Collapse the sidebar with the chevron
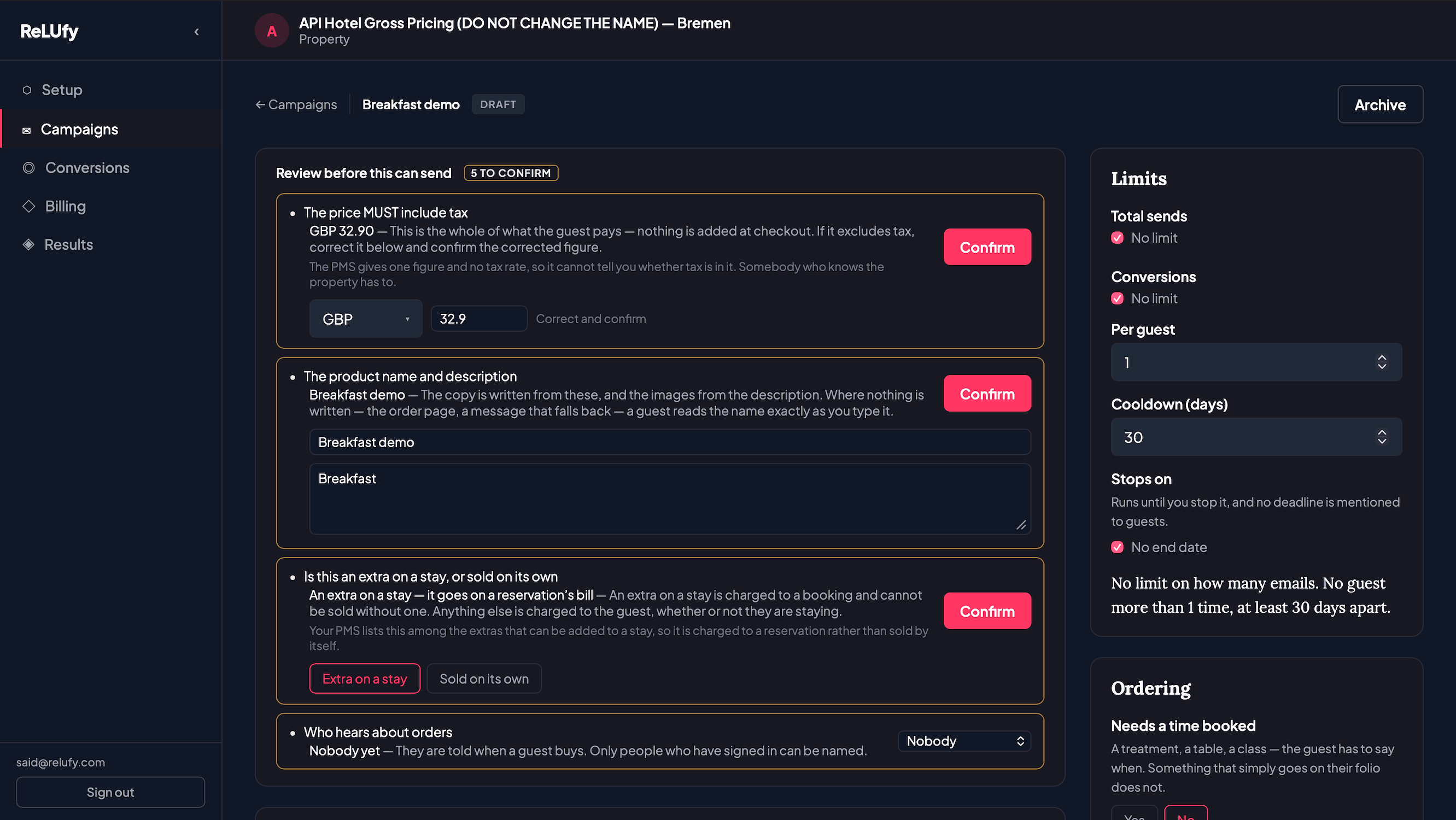The width and height of the screenshot is (1456, 820). (196, 32)
